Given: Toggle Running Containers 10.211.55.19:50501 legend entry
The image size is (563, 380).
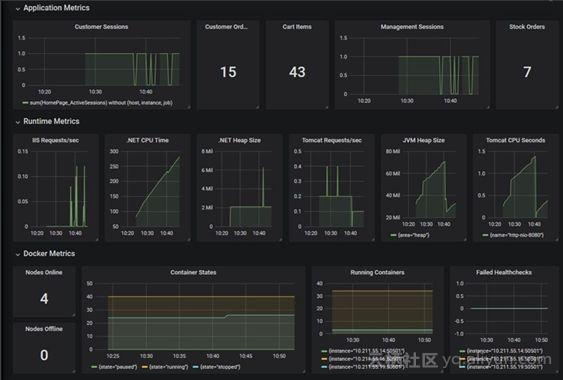Looking at the screenshot, I should [x=367, y=367].
